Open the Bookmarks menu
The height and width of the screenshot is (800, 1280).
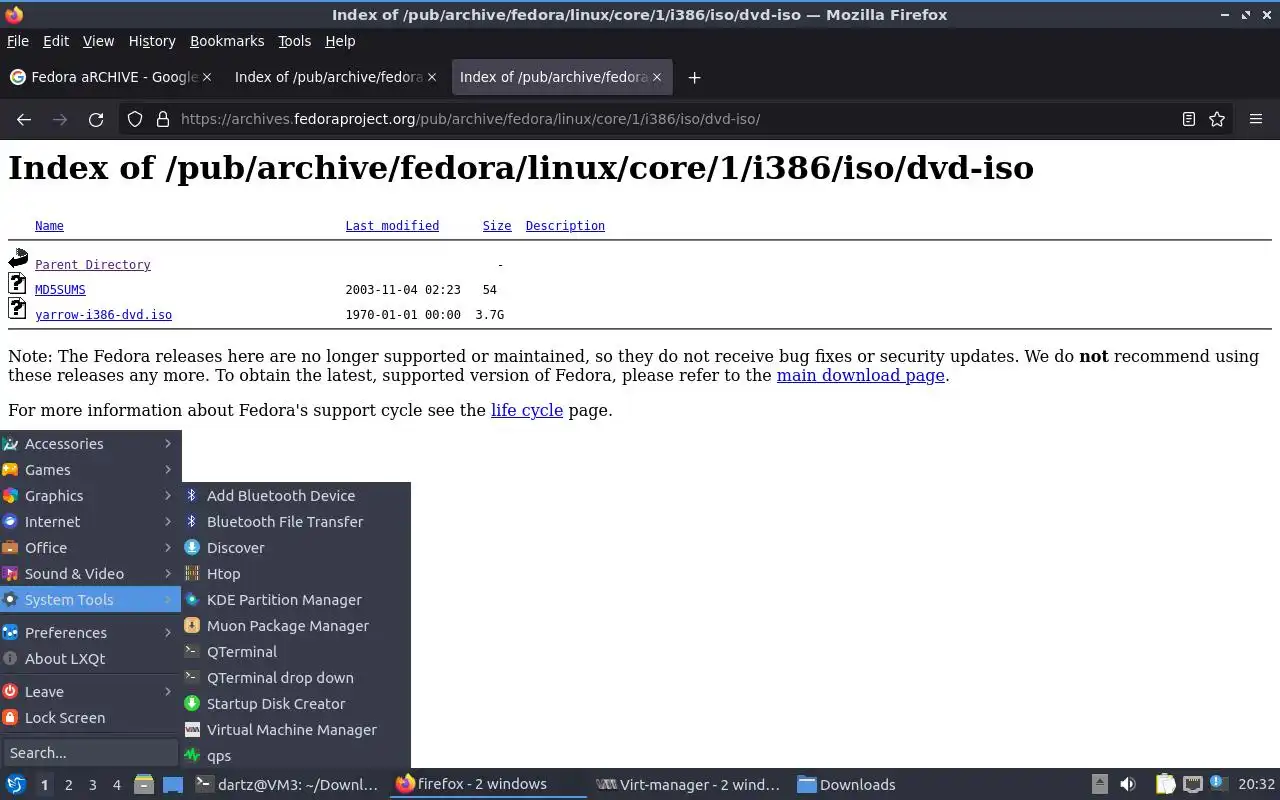pyautogui.click(x=227, y=41)
